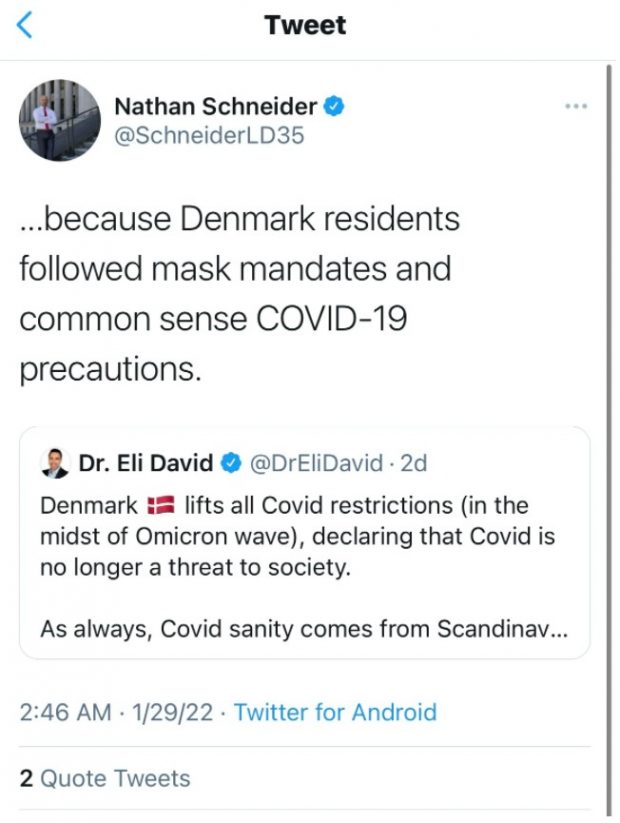Viewport: 620px width, 823px height.
Task: Click Dr. Eli David's small avatar
Action: (54, 463)
